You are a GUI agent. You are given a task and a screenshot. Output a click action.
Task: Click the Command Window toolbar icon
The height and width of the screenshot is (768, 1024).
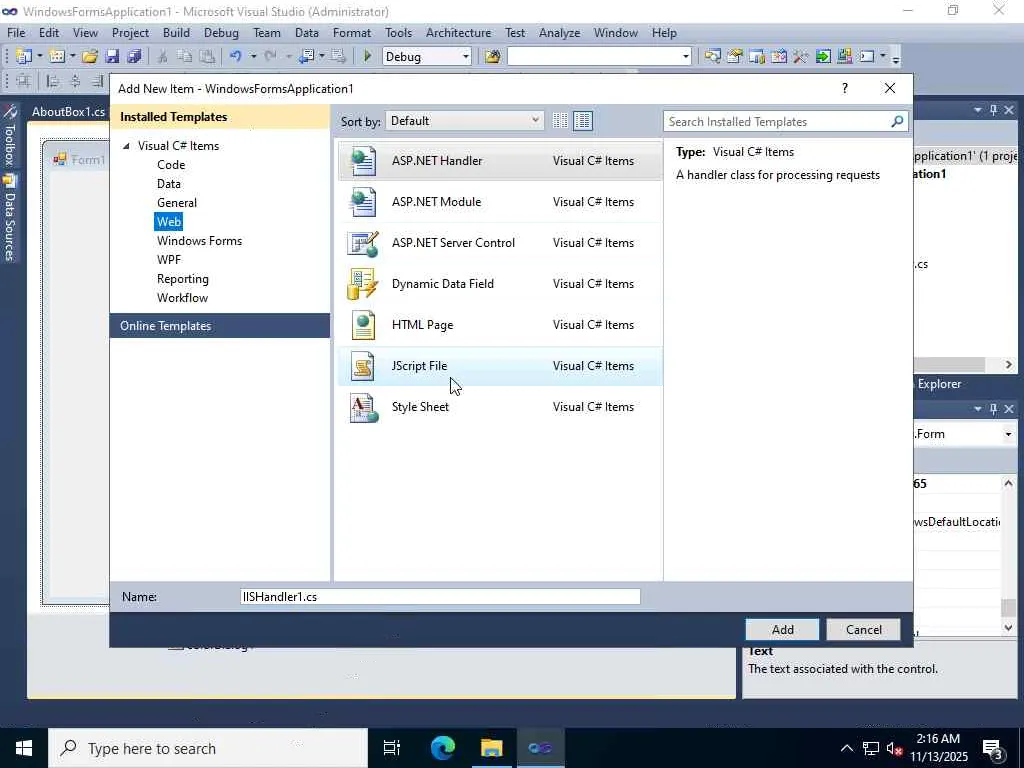coord(867,56)
